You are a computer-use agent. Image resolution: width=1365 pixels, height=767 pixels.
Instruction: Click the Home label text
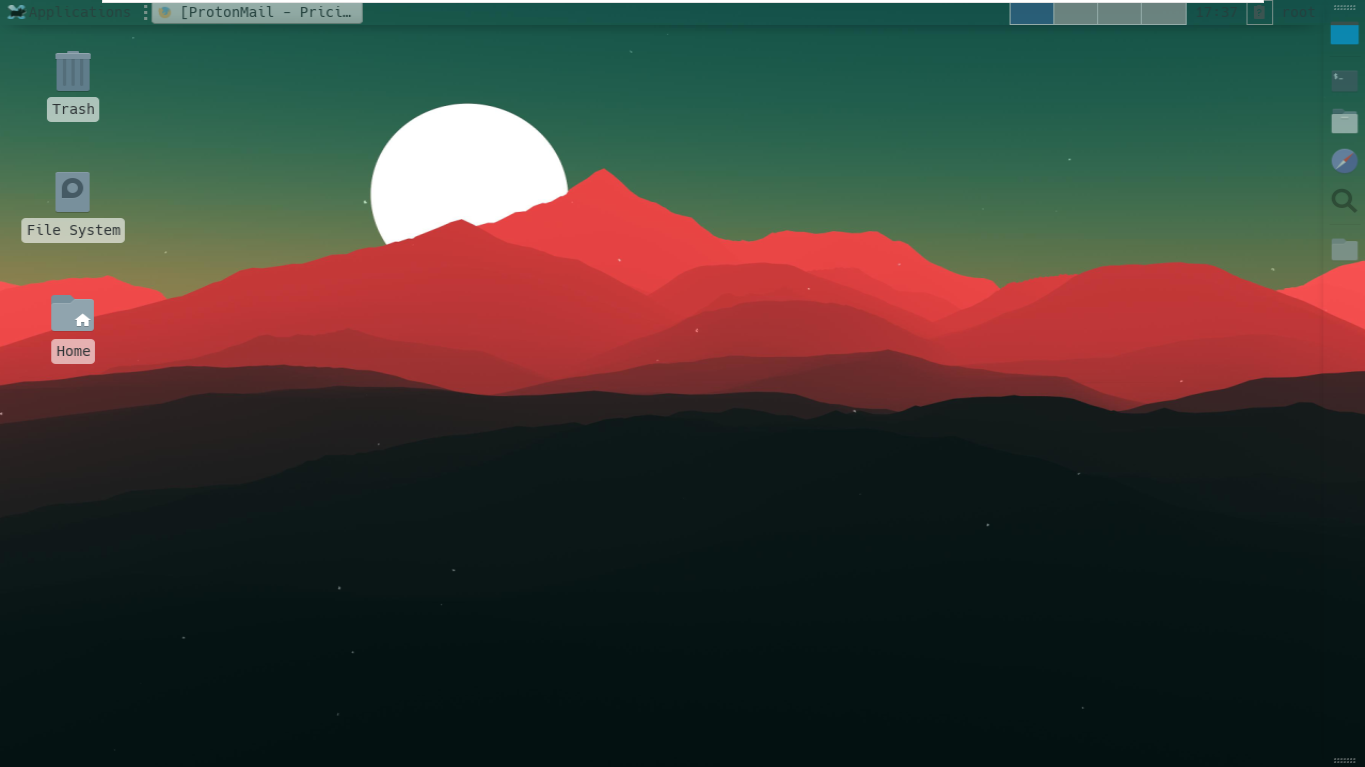coord(73,351)
